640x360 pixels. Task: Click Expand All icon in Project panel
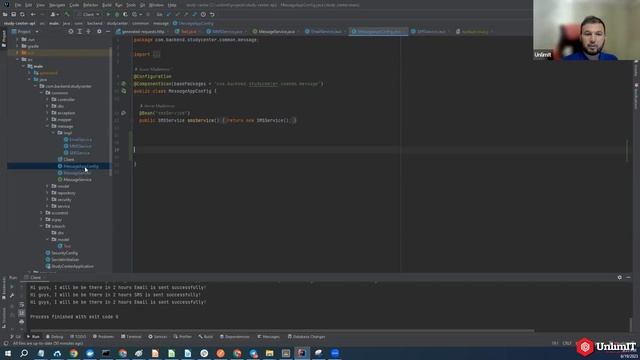[x=80, y=31]
